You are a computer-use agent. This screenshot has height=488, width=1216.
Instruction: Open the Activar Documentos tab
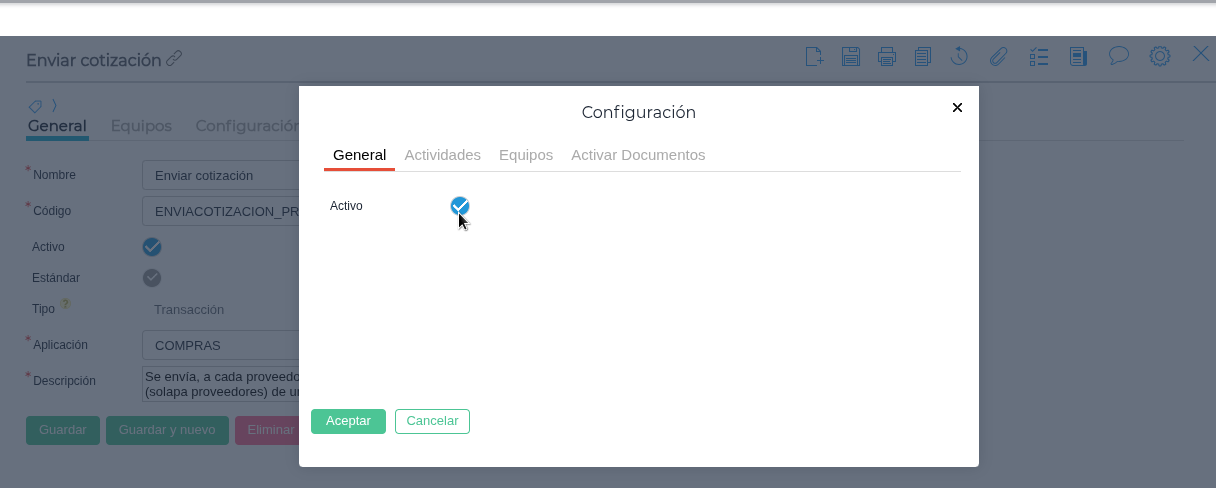[x=638, y=155]
